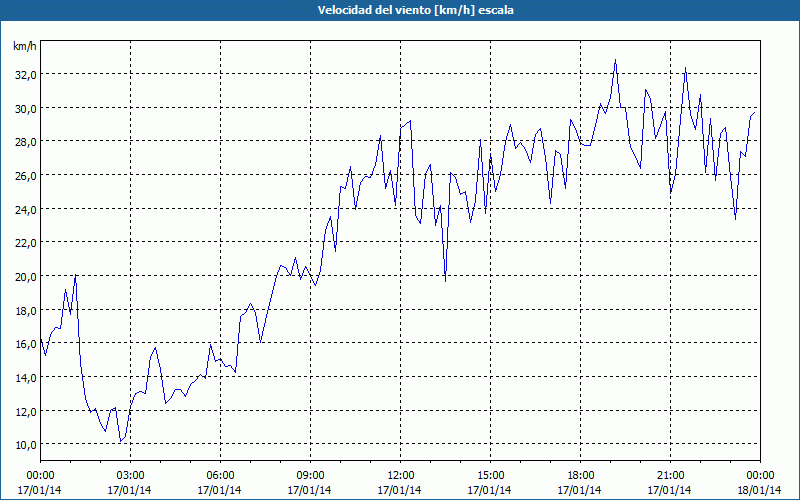Viewport: 800px width, 500px height.
Task: Click the 18,0 y-axis value
Action: [x=26, y=310]
